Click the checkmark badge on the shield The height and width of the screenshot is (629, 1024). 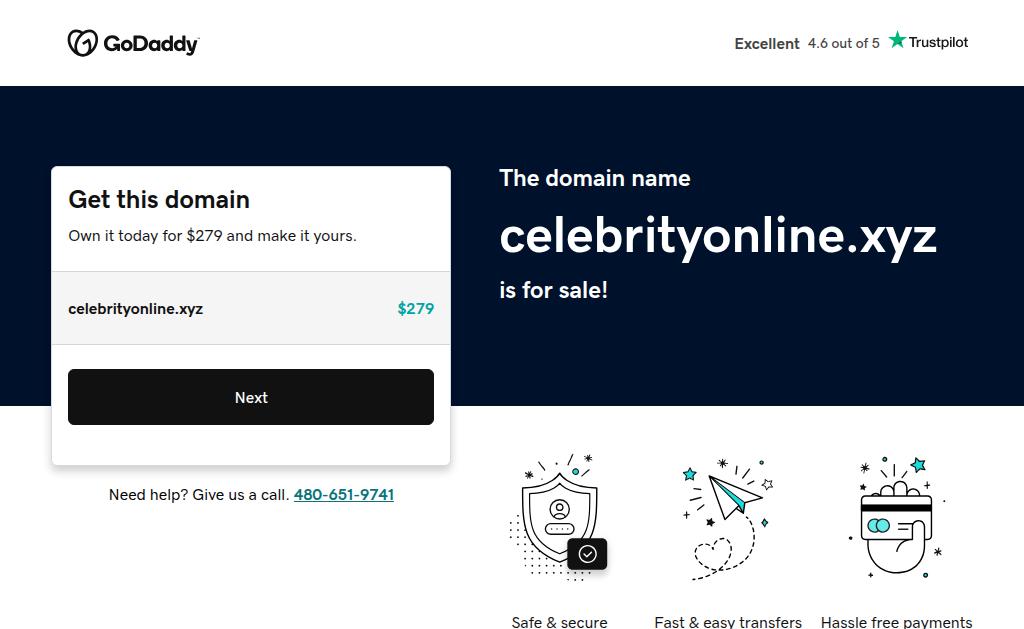click(587, 553)
